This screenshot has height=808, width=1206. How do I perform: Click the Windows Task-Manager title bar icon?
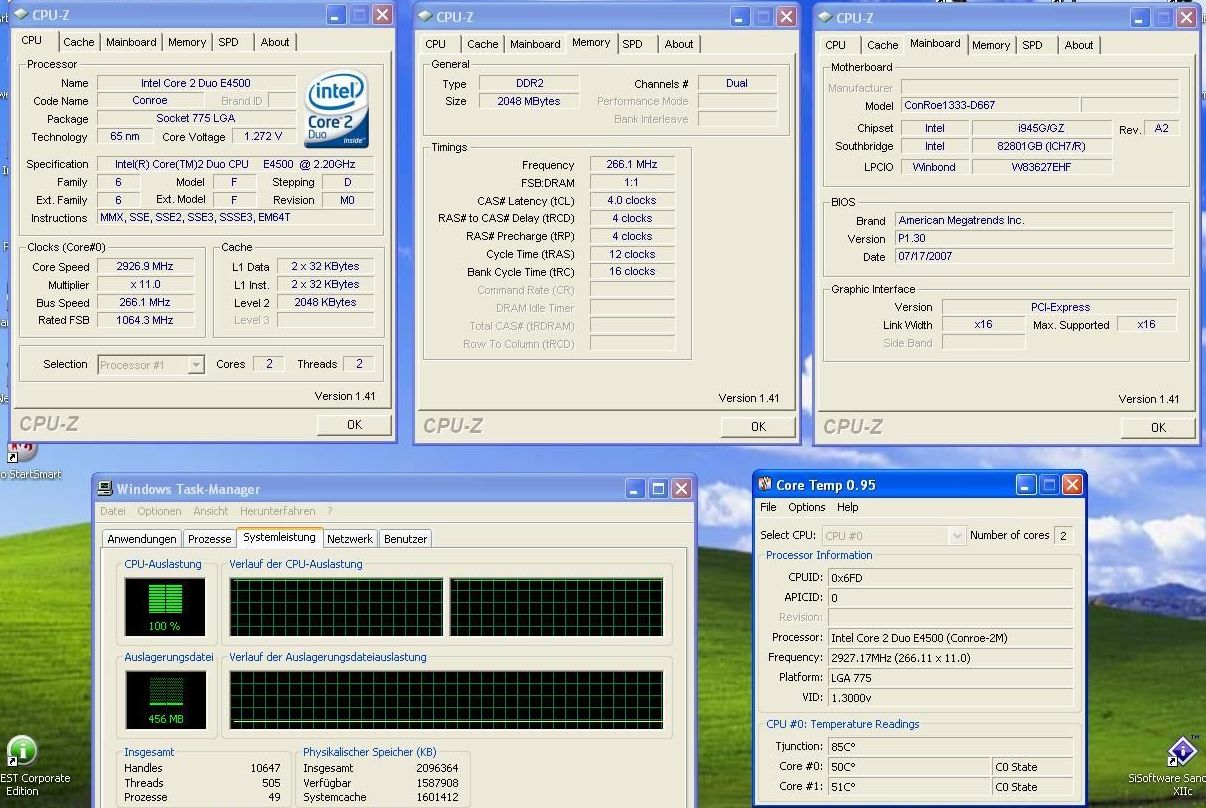(105, 489)
